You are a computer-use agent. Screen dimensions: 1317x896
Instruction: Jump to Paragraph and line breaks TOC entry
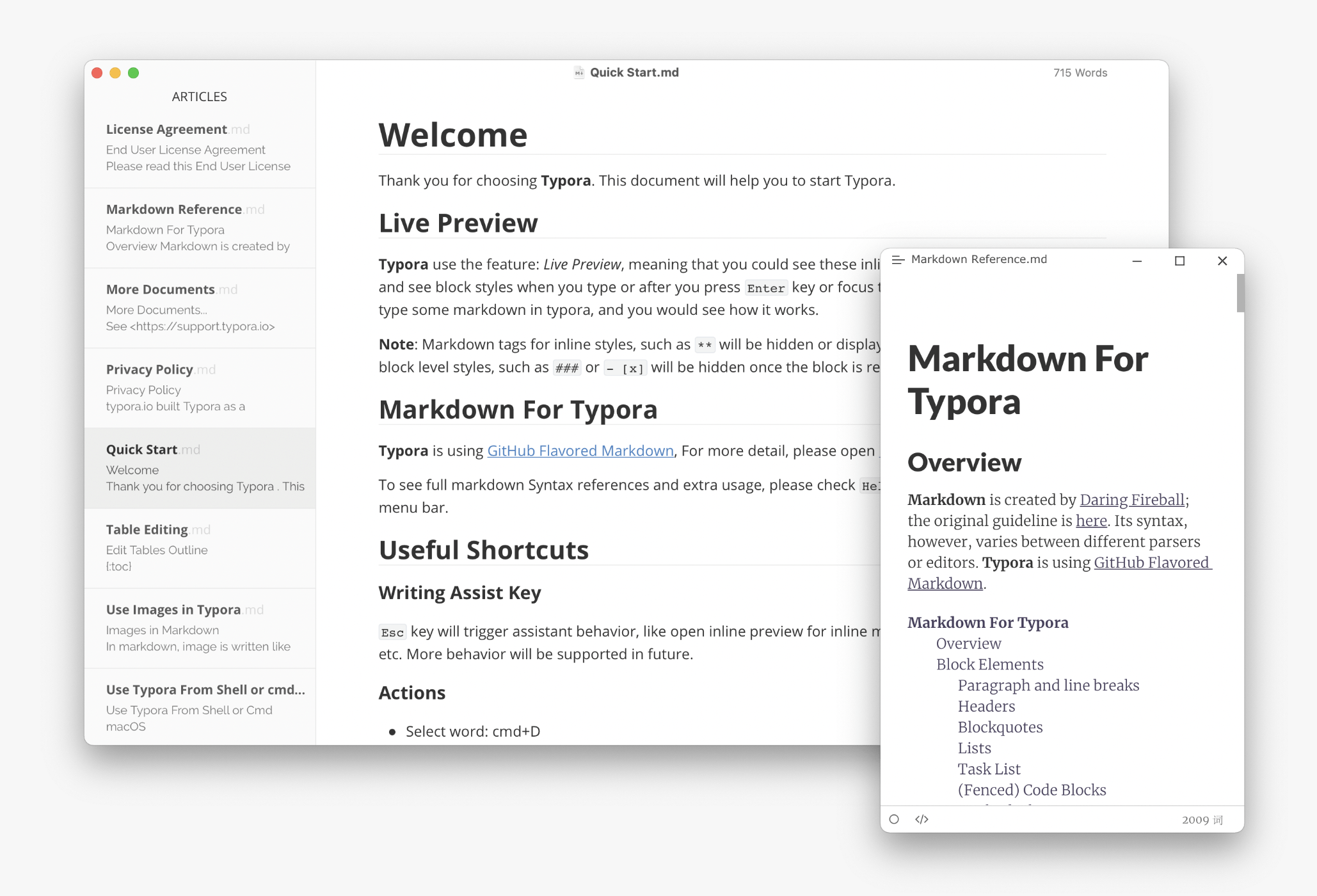tap(1048, 685)
